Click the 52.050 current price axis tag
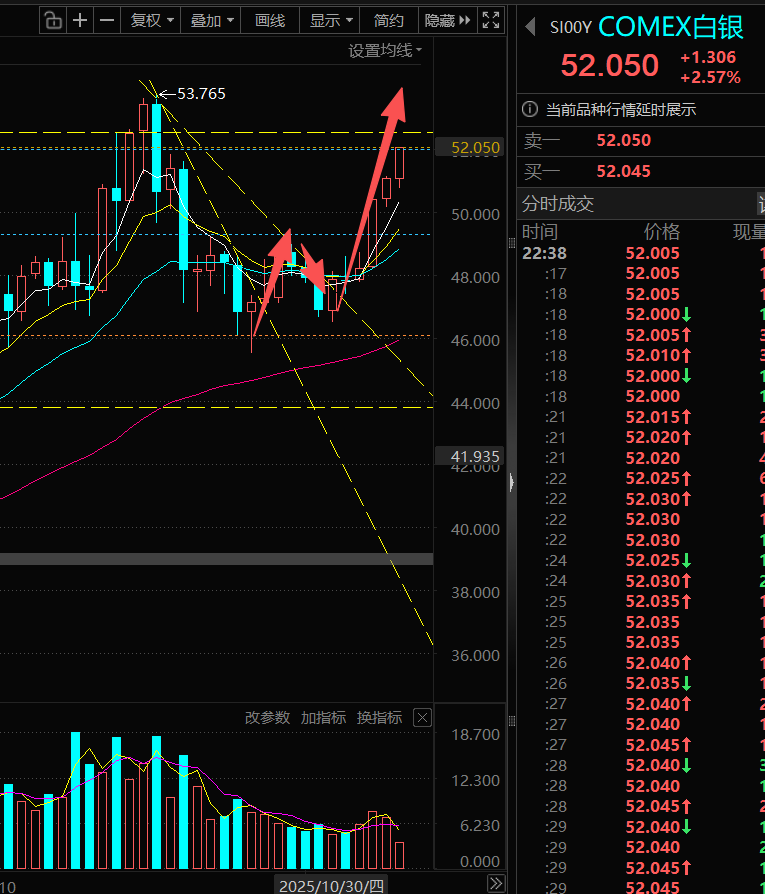The width and height of the screenshot is (765, 894). pos(469,148)
